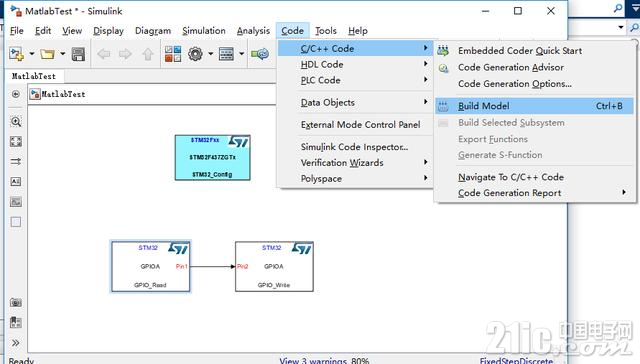
Task: Click the screenshot camera icon in palette
Action: point(16,302)
